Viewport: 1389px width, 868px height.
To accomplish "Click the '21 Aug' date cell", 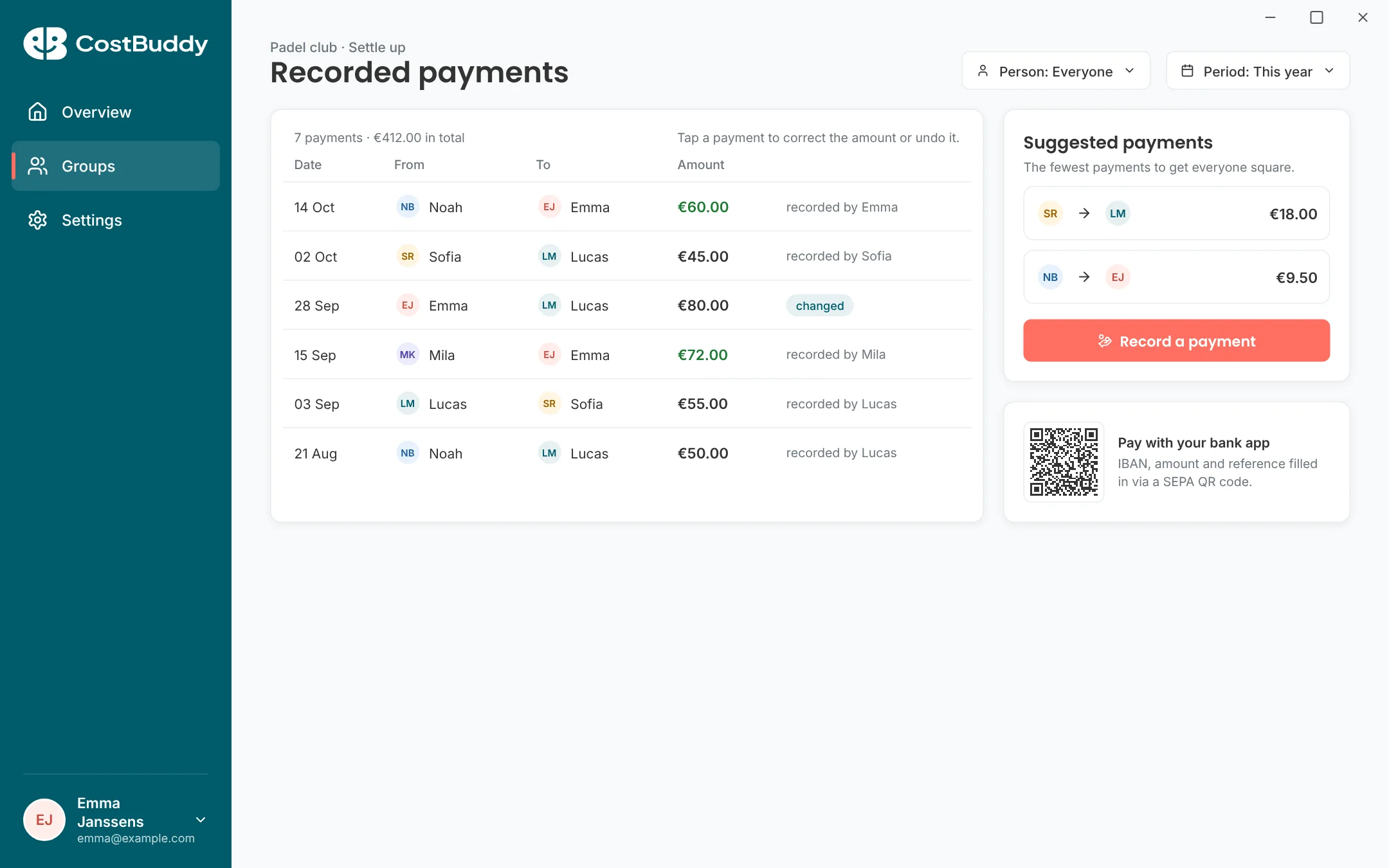I will (315, 453).
